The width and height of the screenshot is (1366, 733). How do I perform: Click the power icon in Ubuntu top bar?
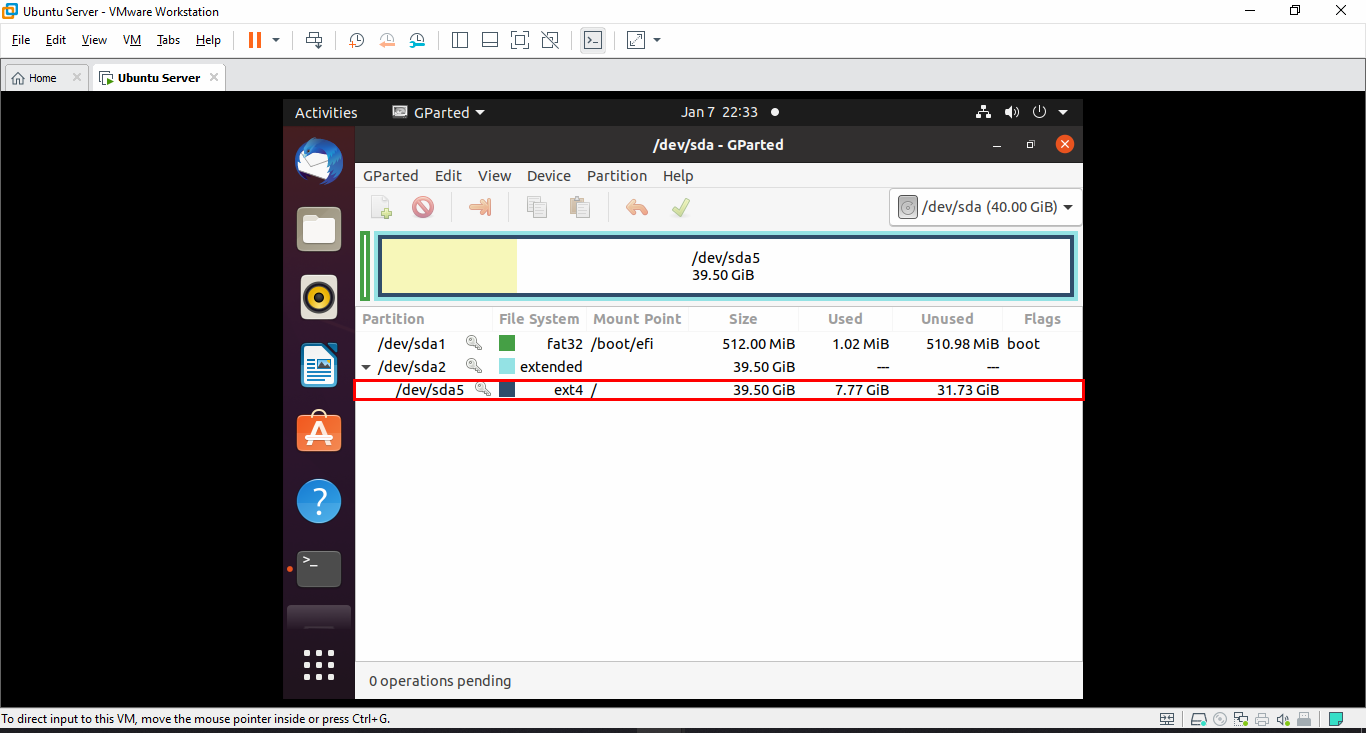[x=1039, y=113]
